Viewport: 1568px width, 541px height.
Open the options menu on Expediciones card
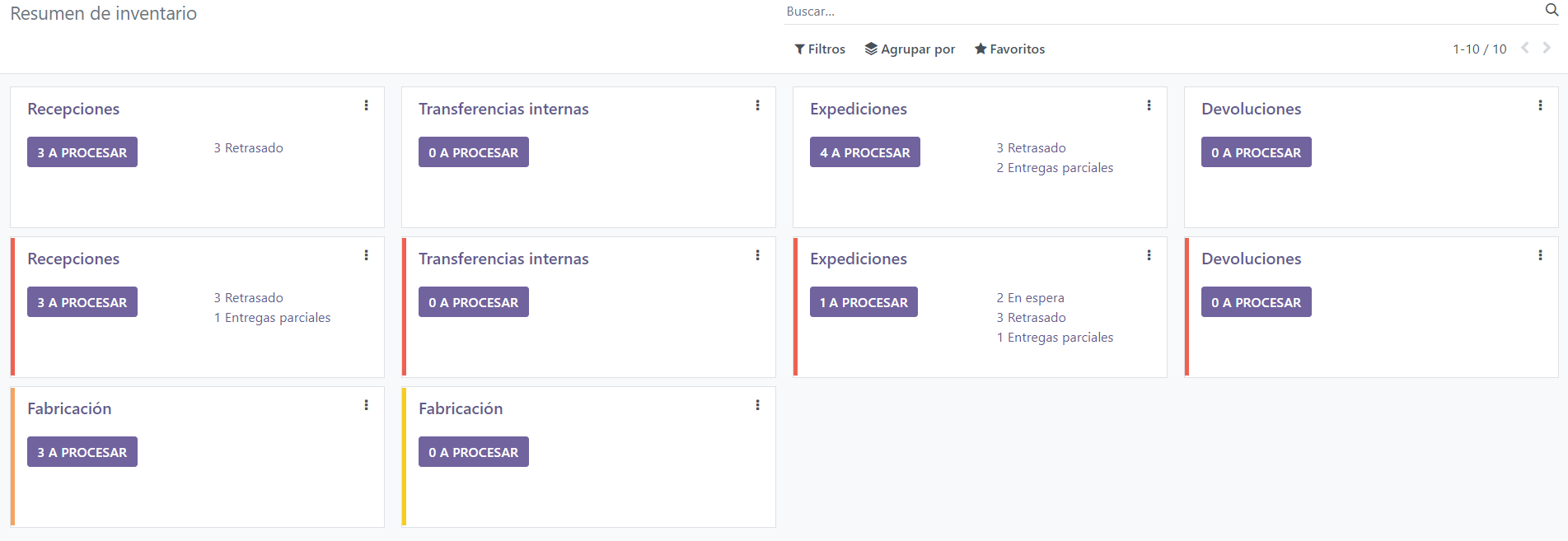coord(1149,105)
